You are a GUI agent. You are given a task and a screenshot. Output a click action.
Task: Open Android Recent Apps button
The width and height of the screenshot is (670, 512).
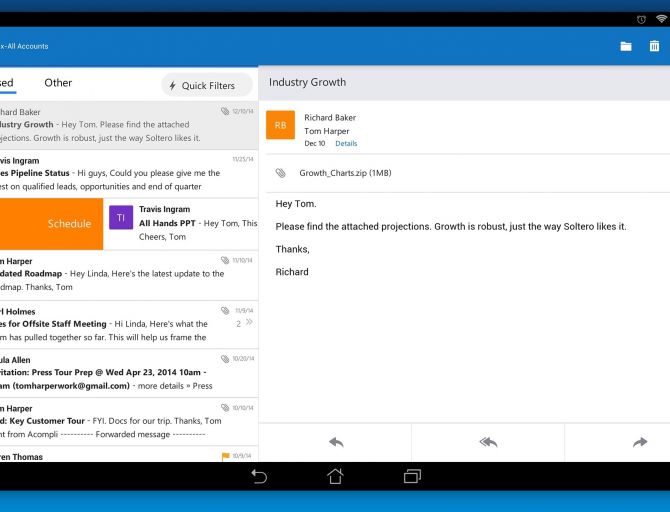tap(412, 476)
